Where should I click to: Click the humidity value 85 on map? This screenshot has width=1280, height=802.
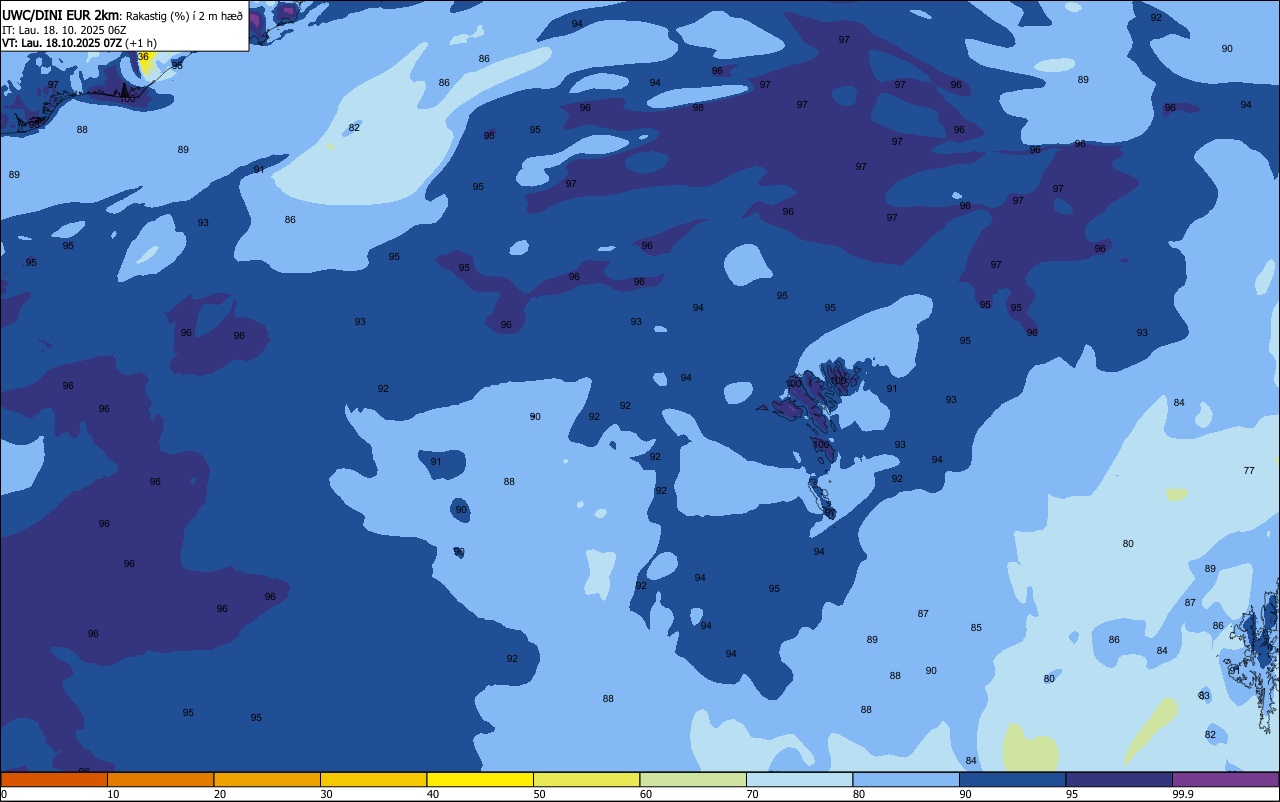coord(976,628)
